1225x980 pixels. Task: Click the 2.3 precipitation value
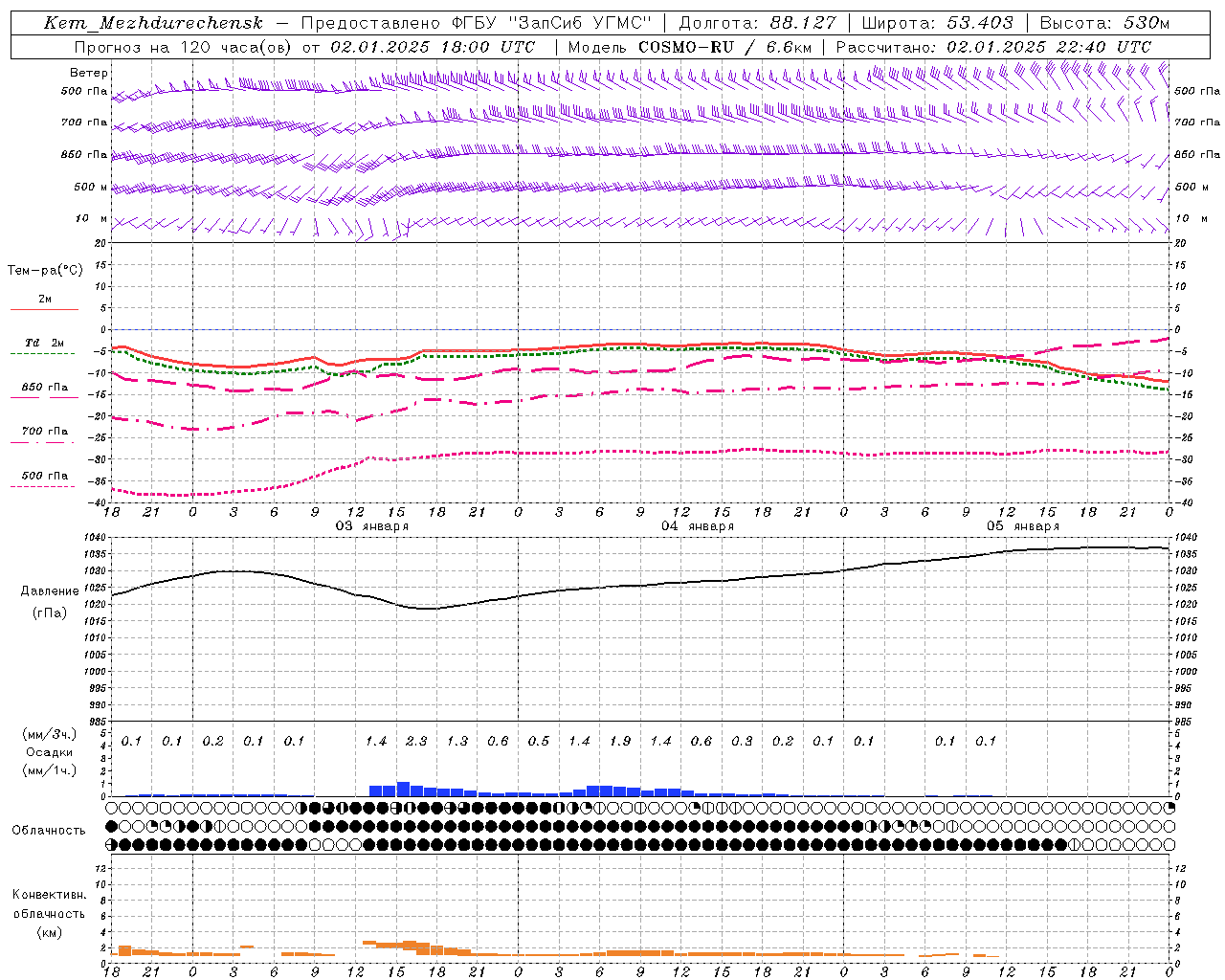416,742
